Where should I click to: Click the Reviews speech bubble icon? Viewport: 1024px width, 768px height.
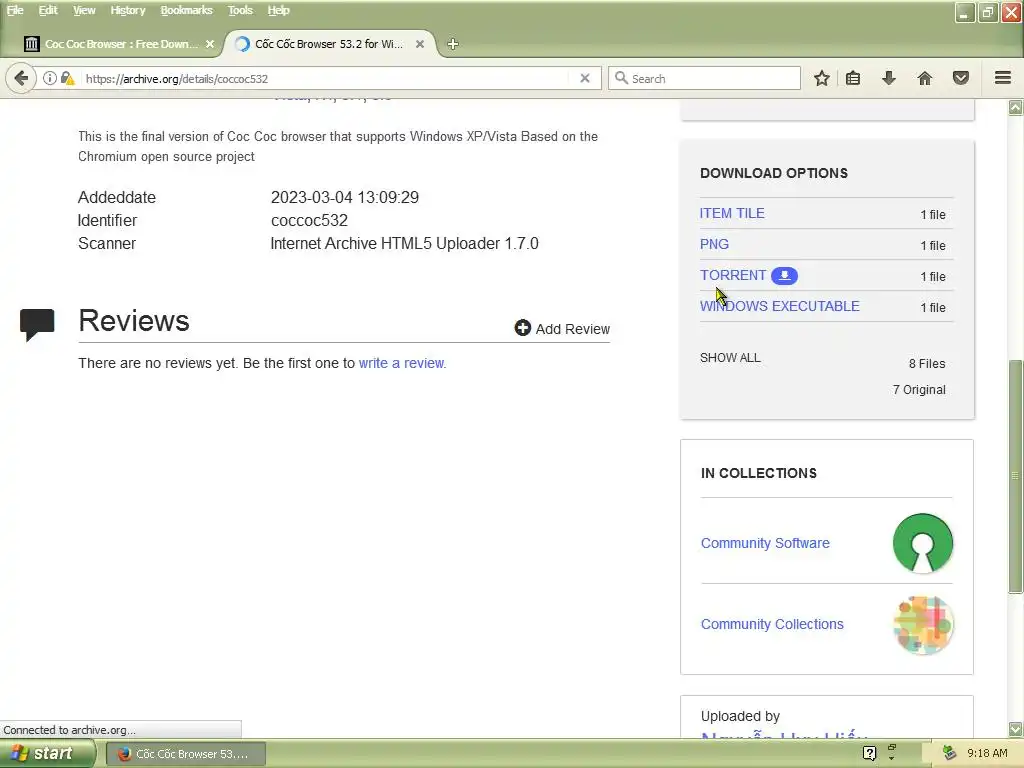[37, 324]
